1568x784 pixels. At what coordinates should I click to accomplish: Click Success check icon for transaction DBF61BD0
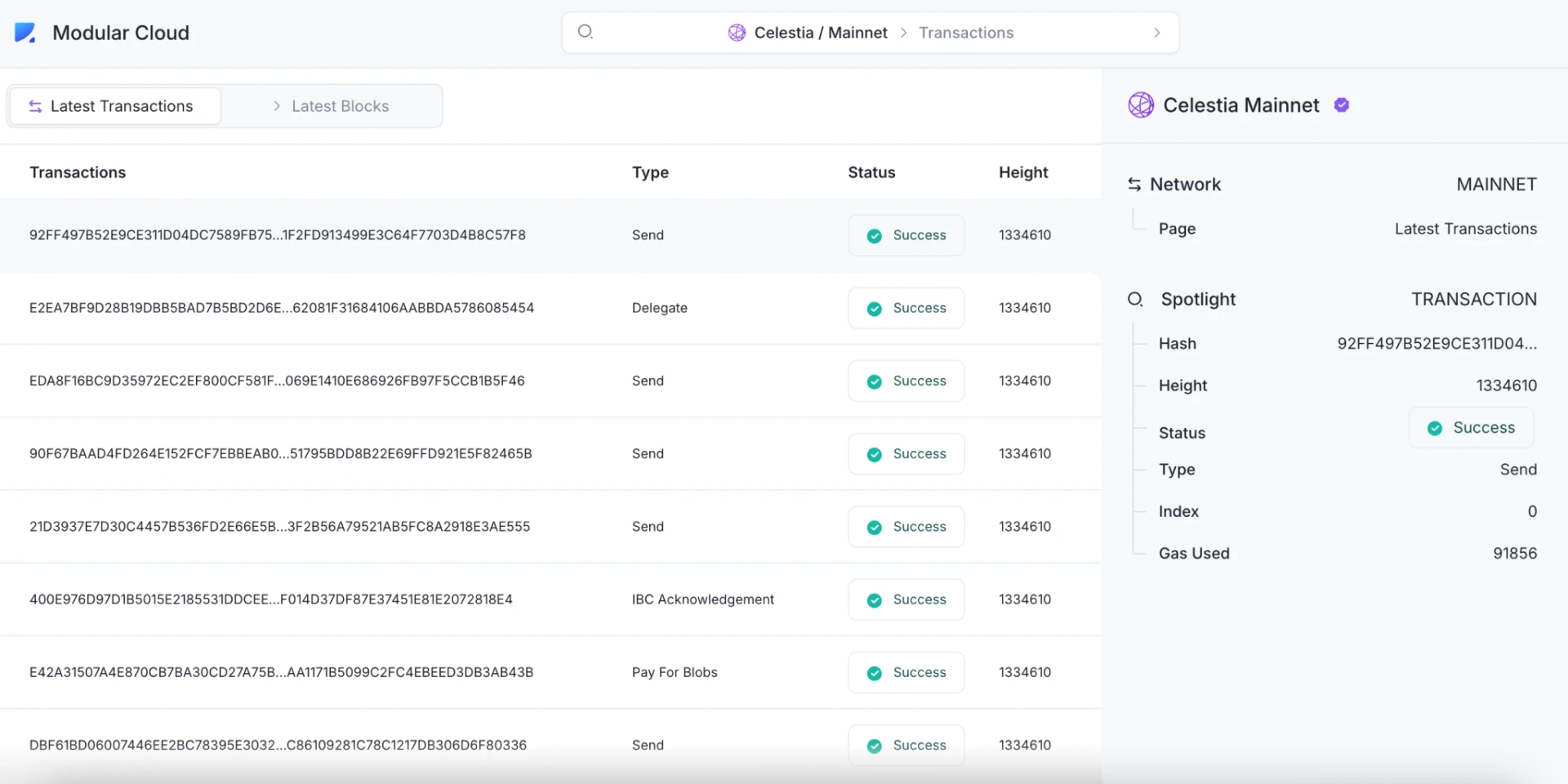click(x=874, y=746)
